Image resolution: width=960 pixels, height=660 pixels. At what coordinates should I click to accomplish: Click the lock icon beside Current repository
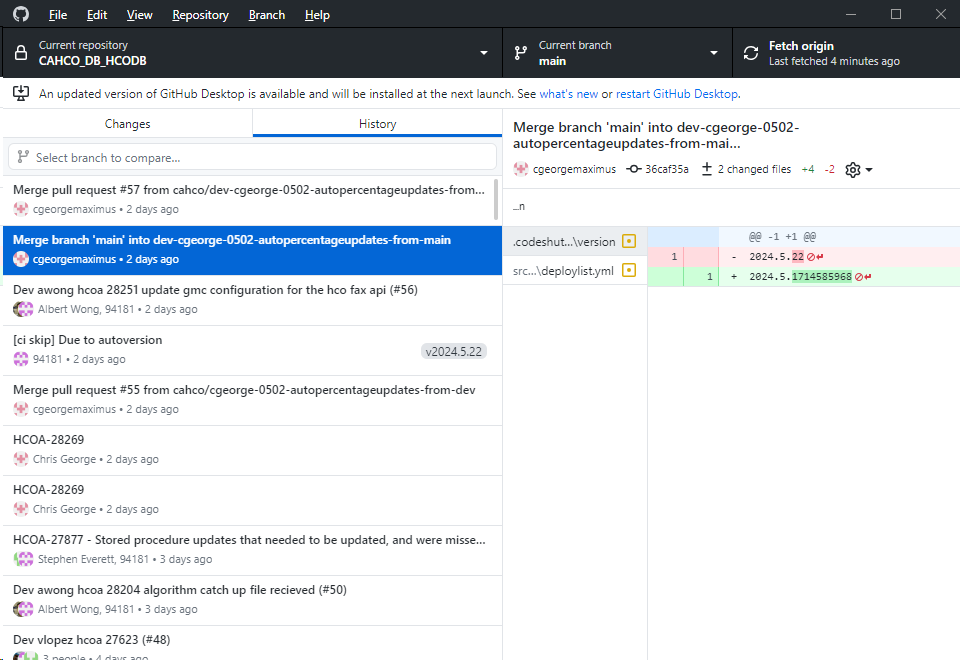tap(21, 53)
